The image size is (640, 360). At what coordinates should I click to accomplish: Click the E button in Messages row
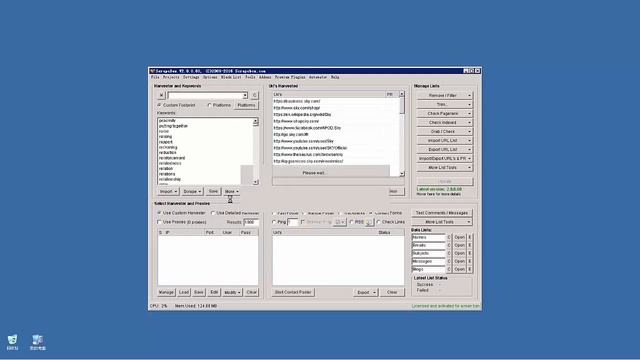470,261
